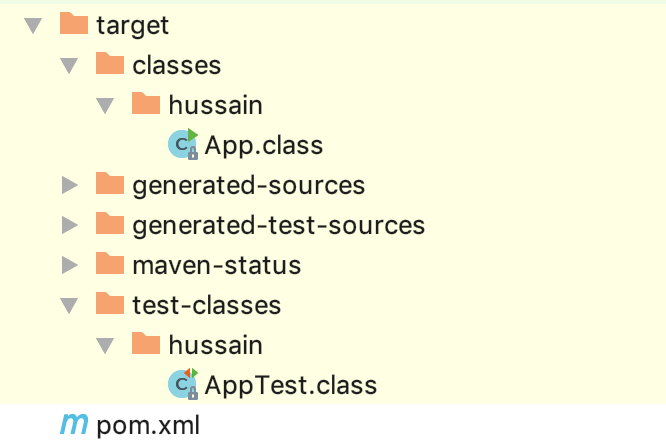Viewport: 666px width, 448px height.
Task: Click the AppTest.class file icon
Action: pyautogui.click(x=183, y=384)
